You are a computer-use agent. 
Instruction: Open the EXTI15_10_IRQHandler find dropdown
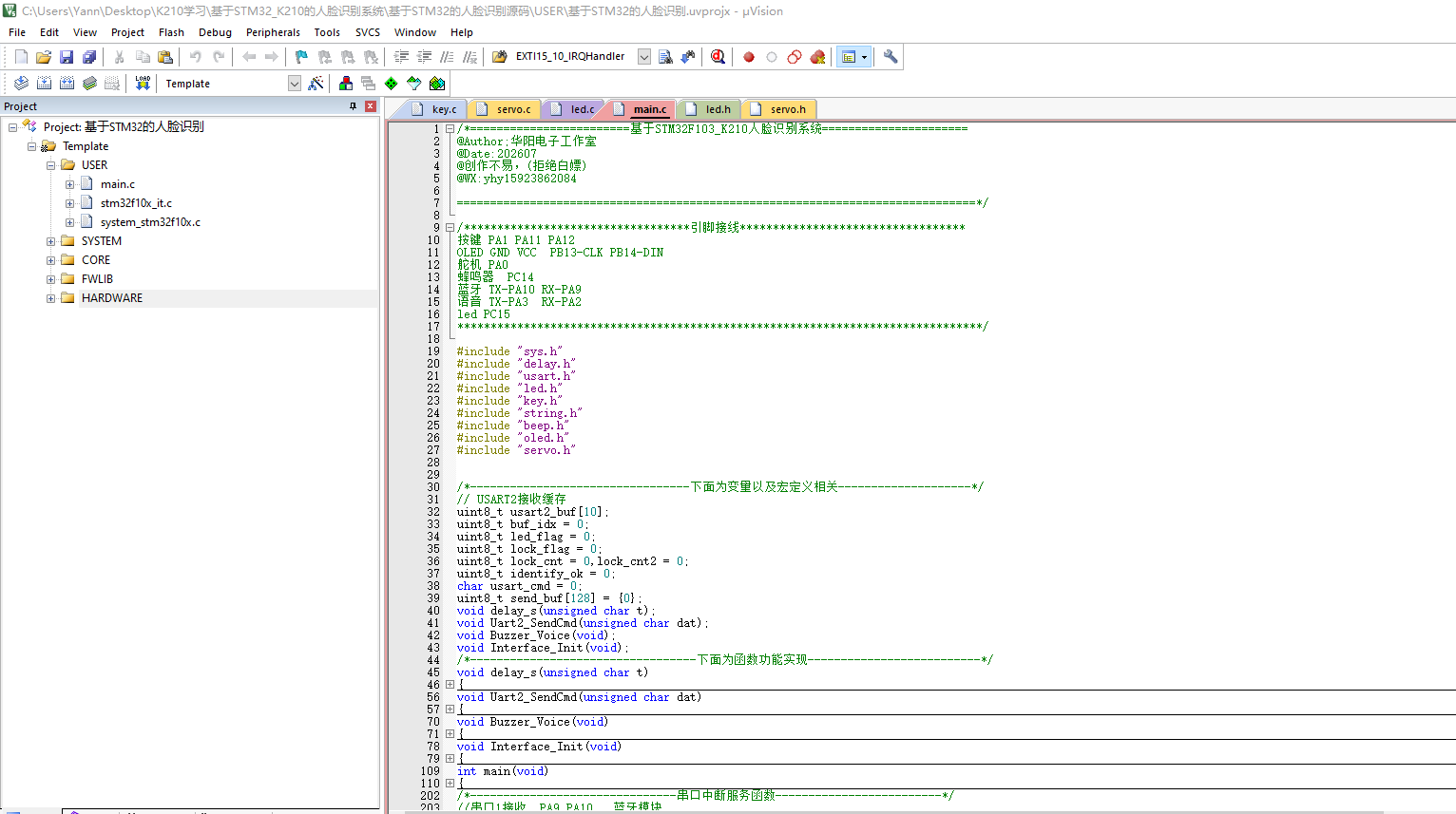pos(644,57)
